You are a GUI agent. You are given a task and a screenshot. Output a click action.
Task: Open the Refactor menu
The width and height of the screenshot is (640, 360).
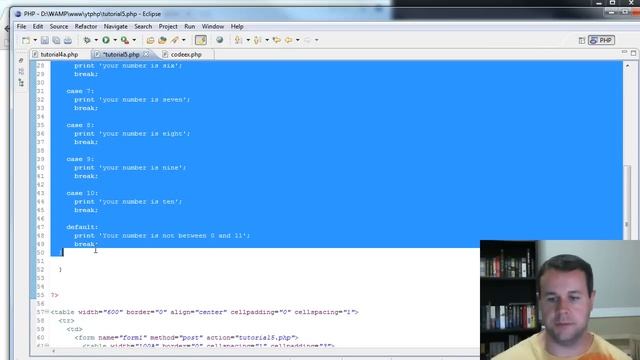pos(86,26)
